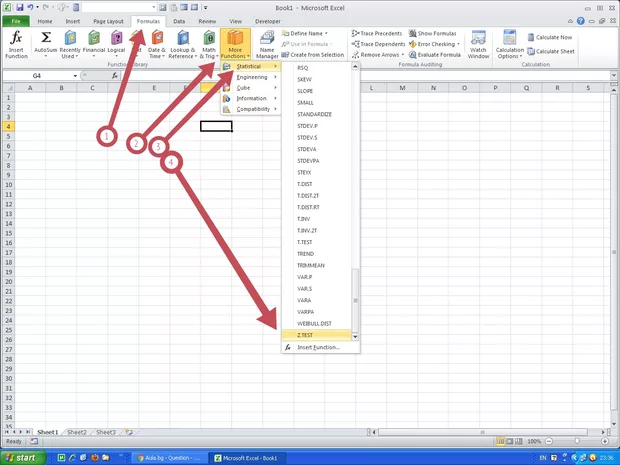Select Z.TEST from the function list
Viewport: 620px width, 465px height.
pyautogui.click(x=316, y=335)
